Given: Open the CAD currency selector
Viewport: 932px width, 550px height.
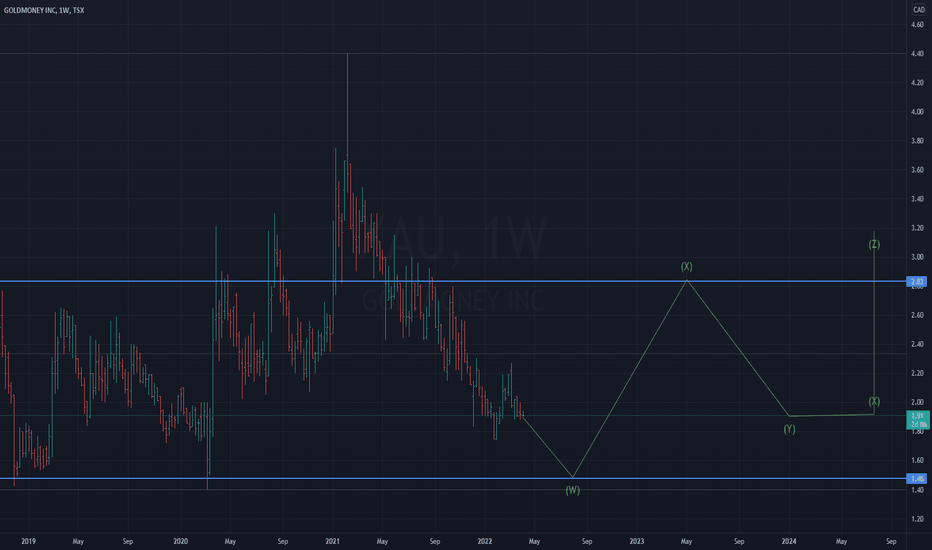Looking at the screenshot, I should [918, 10].
